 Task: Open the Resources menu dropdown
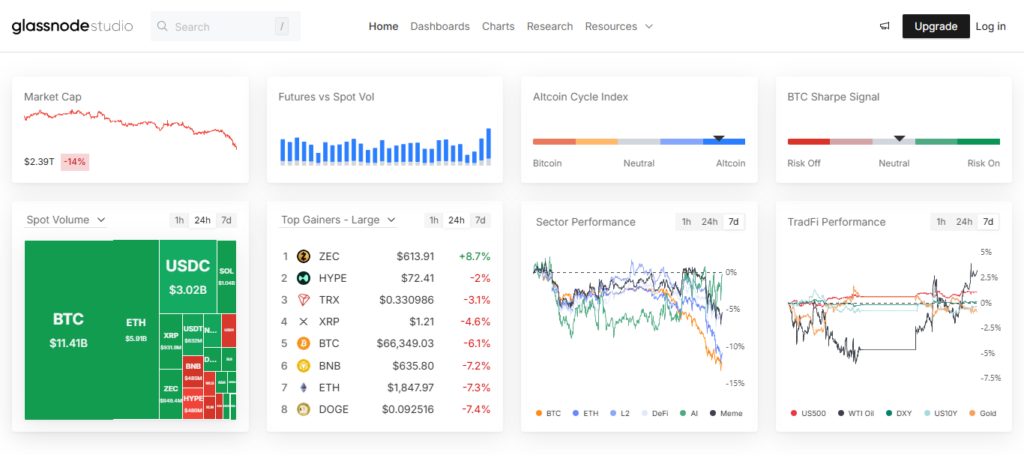click(x=618, y=26)
